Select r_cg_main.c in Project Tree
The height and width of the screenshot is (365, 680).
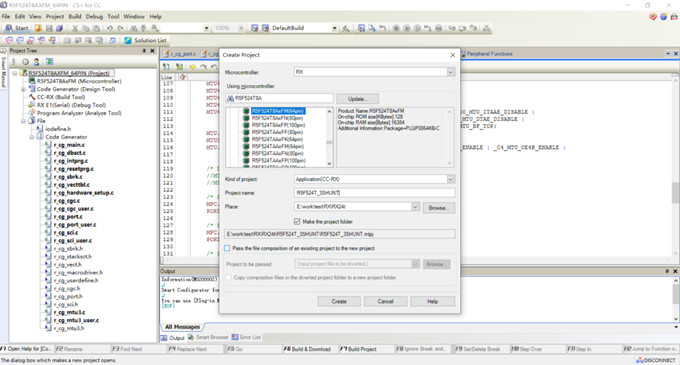click(x=69, y=145)
